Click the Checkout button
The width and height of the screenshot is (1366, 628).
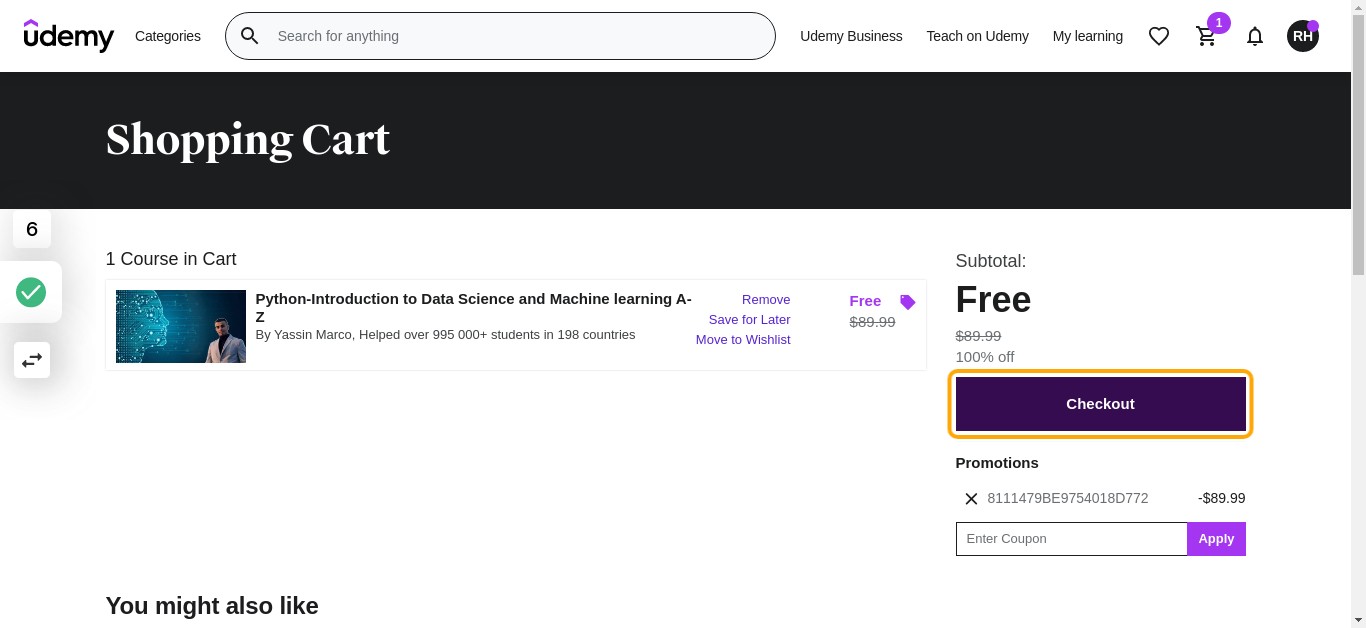(x=1101, y=404)
